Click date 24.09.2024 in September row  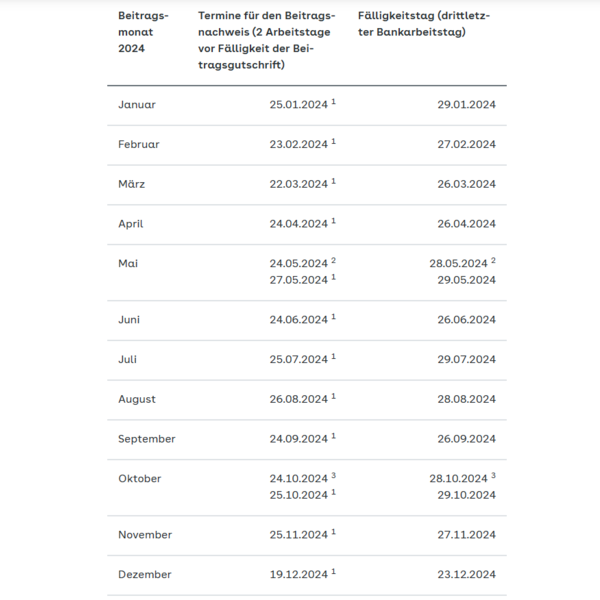click(x=298, y=439)
